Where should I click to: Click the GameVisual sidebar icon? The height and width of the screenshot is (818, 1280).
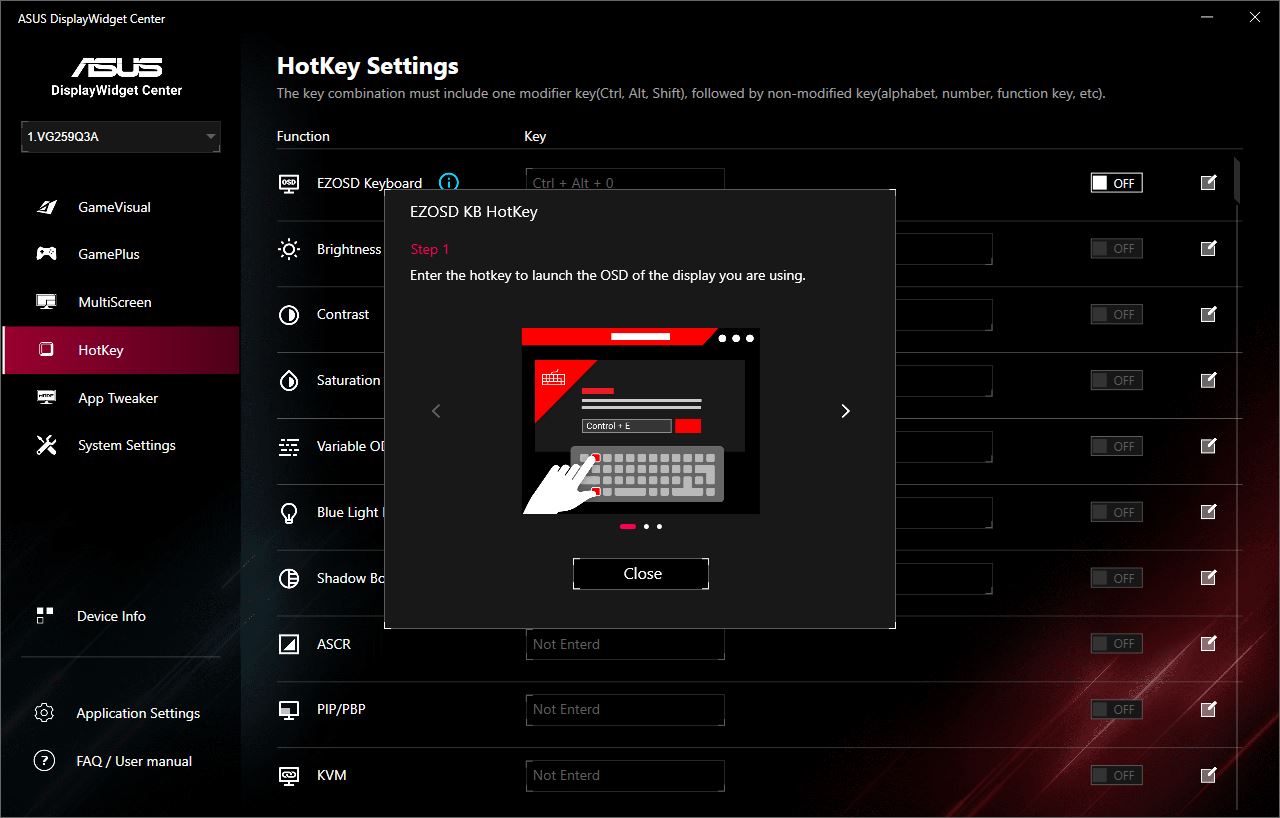tap(46, 207)
